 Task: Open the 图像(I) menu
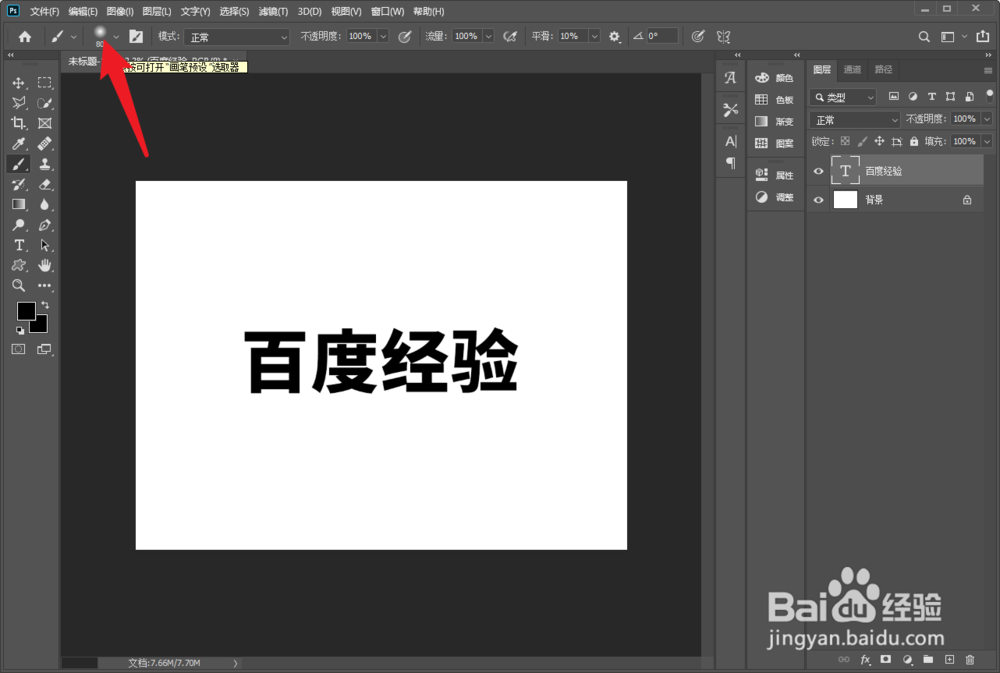120,11
